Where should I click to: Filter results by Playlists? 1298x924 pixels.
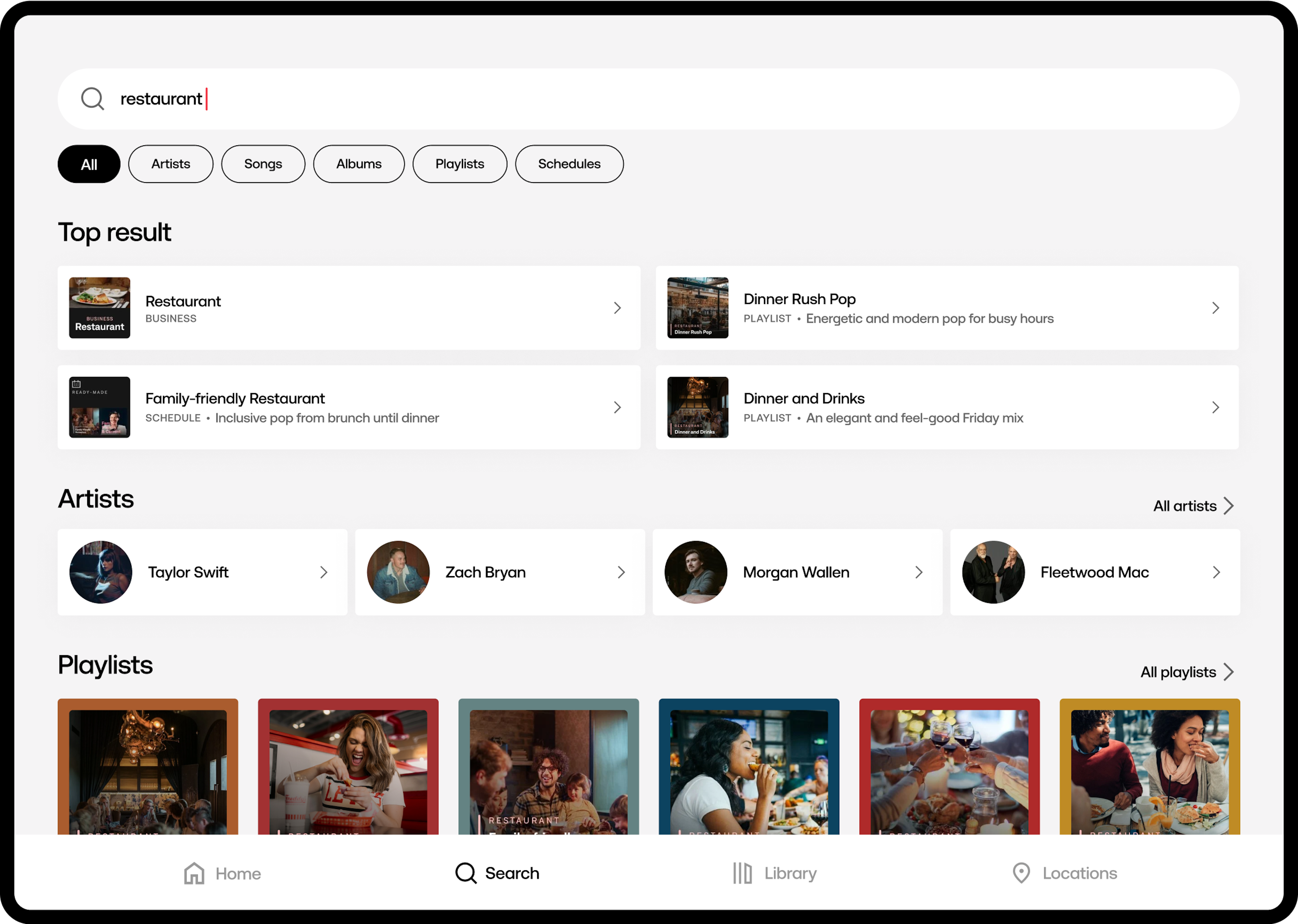tap(460, 164)
